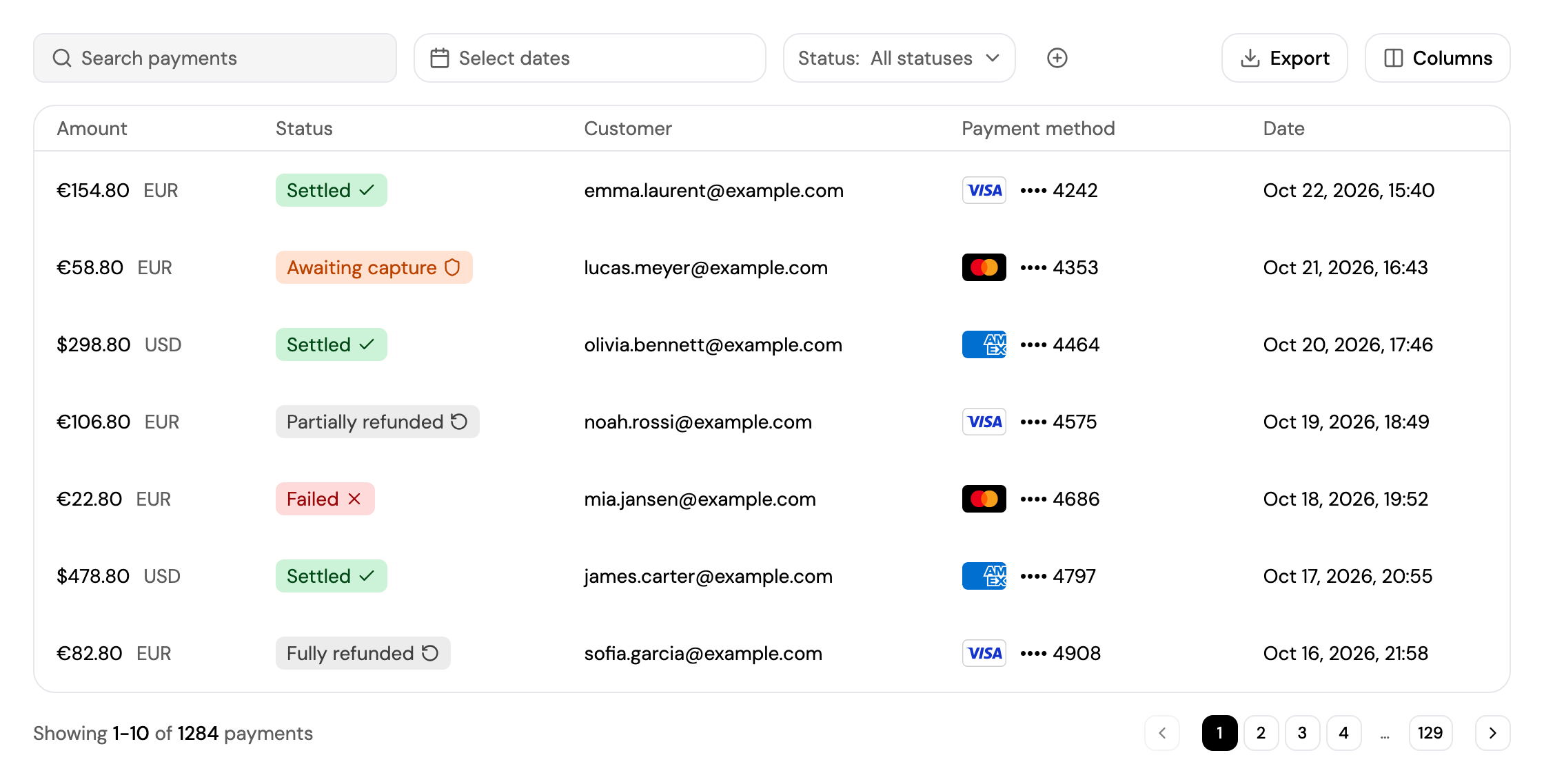Open customer sofia.garcia@example.com
The image size is (1544, 784).
tap(703, 653)
